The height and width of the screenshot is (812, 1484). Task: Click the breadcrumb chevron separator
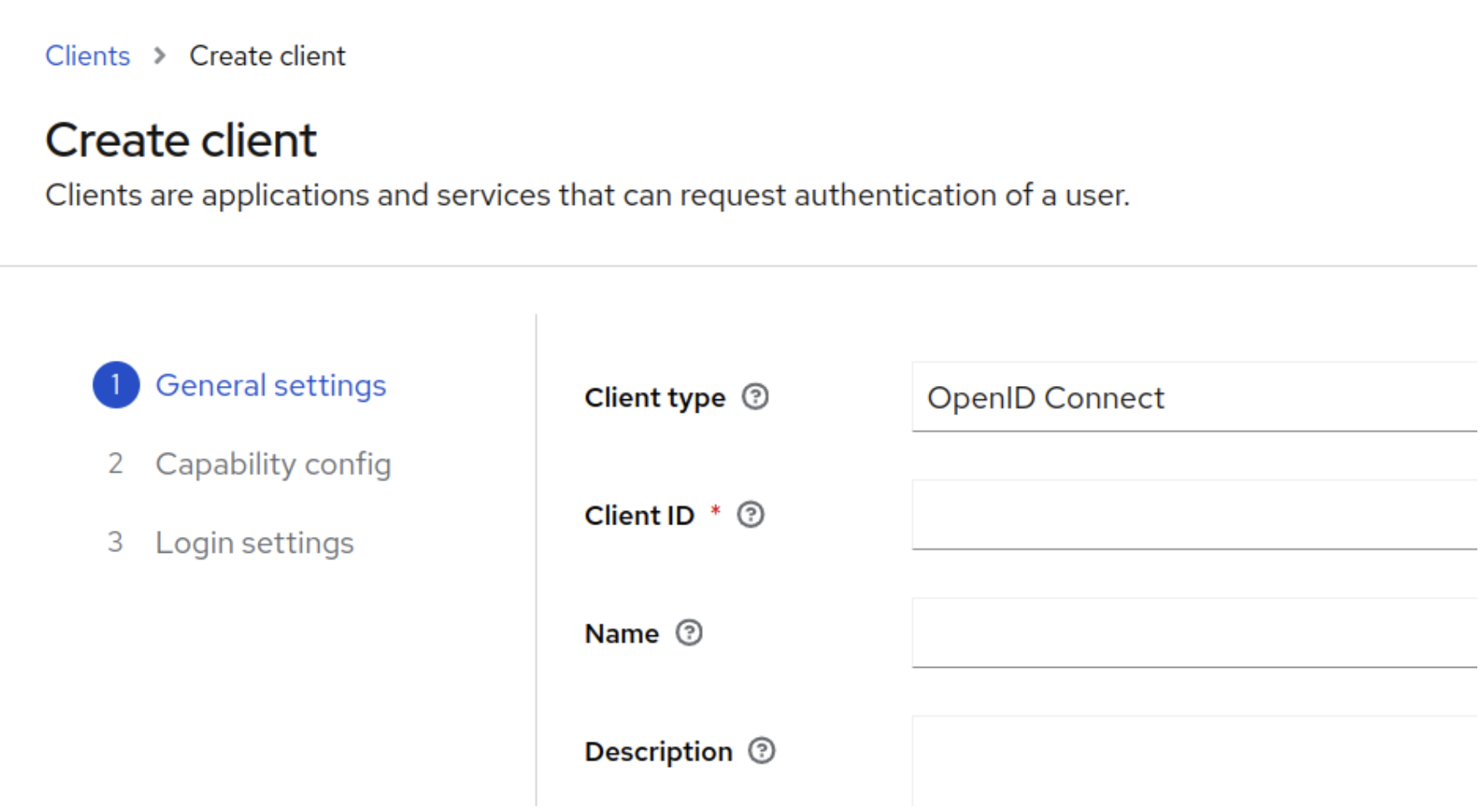click(x=160, y=56)
